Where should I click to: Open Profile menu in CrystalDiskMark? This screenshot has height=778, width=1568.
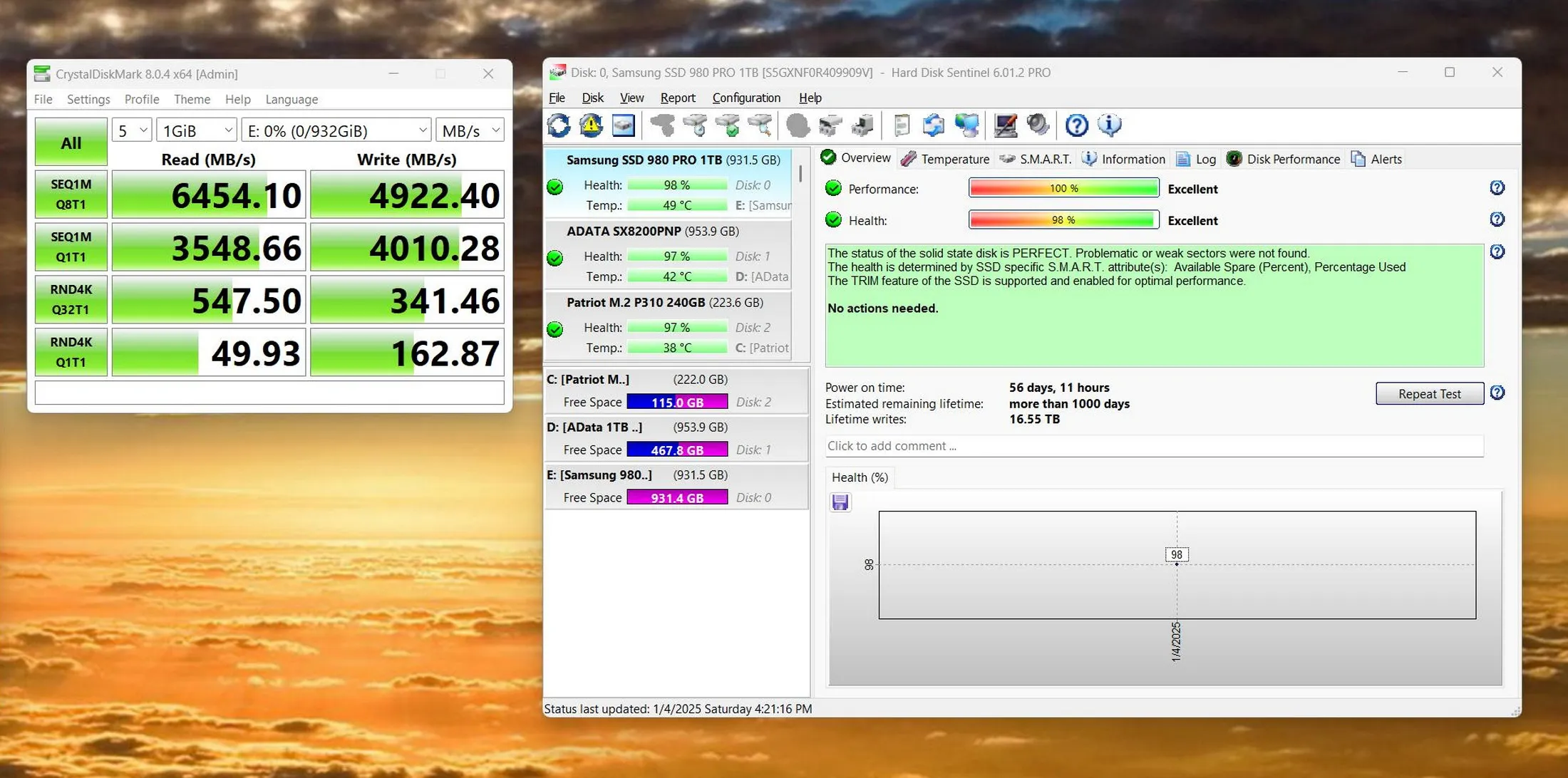[142, 99]
